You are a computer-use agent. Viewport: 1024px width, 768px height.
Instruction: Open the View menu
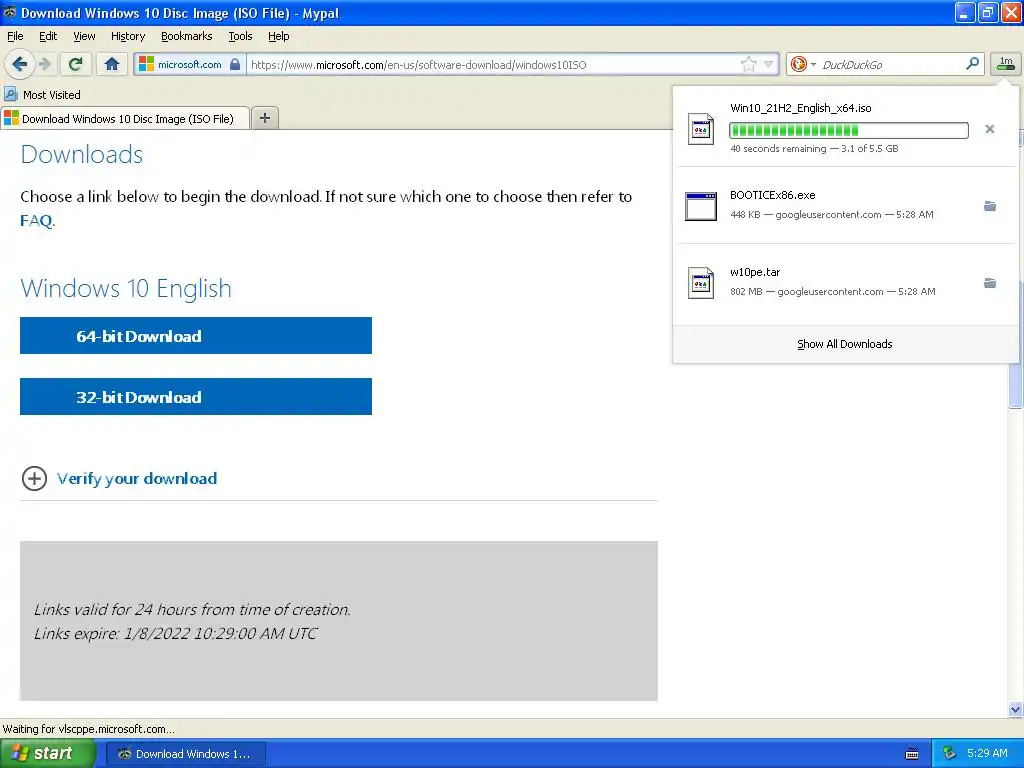[x=84, y=36]
